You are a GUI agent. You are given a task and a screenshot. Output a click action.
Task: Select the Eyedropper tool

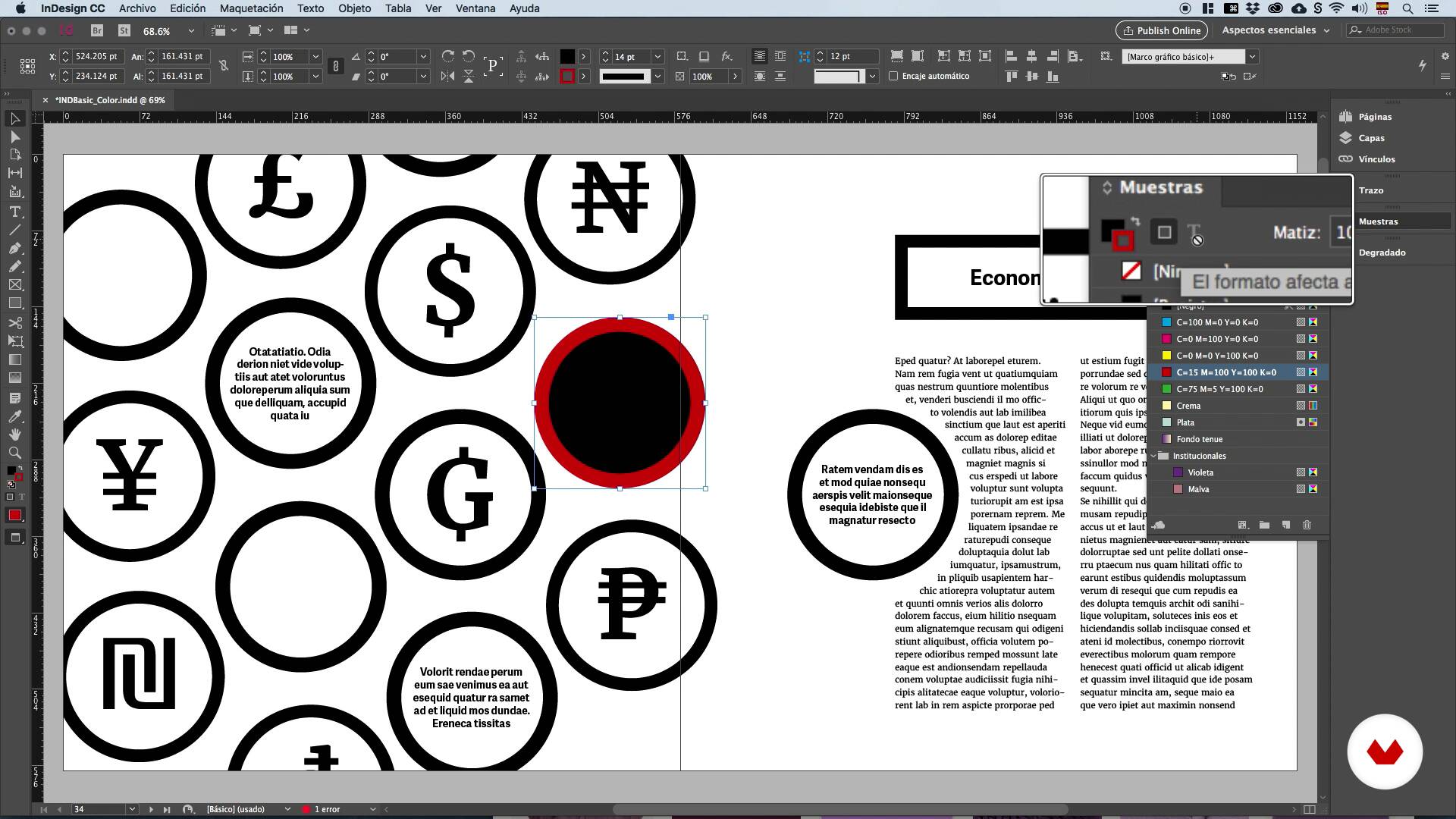(x=14, y=416)
